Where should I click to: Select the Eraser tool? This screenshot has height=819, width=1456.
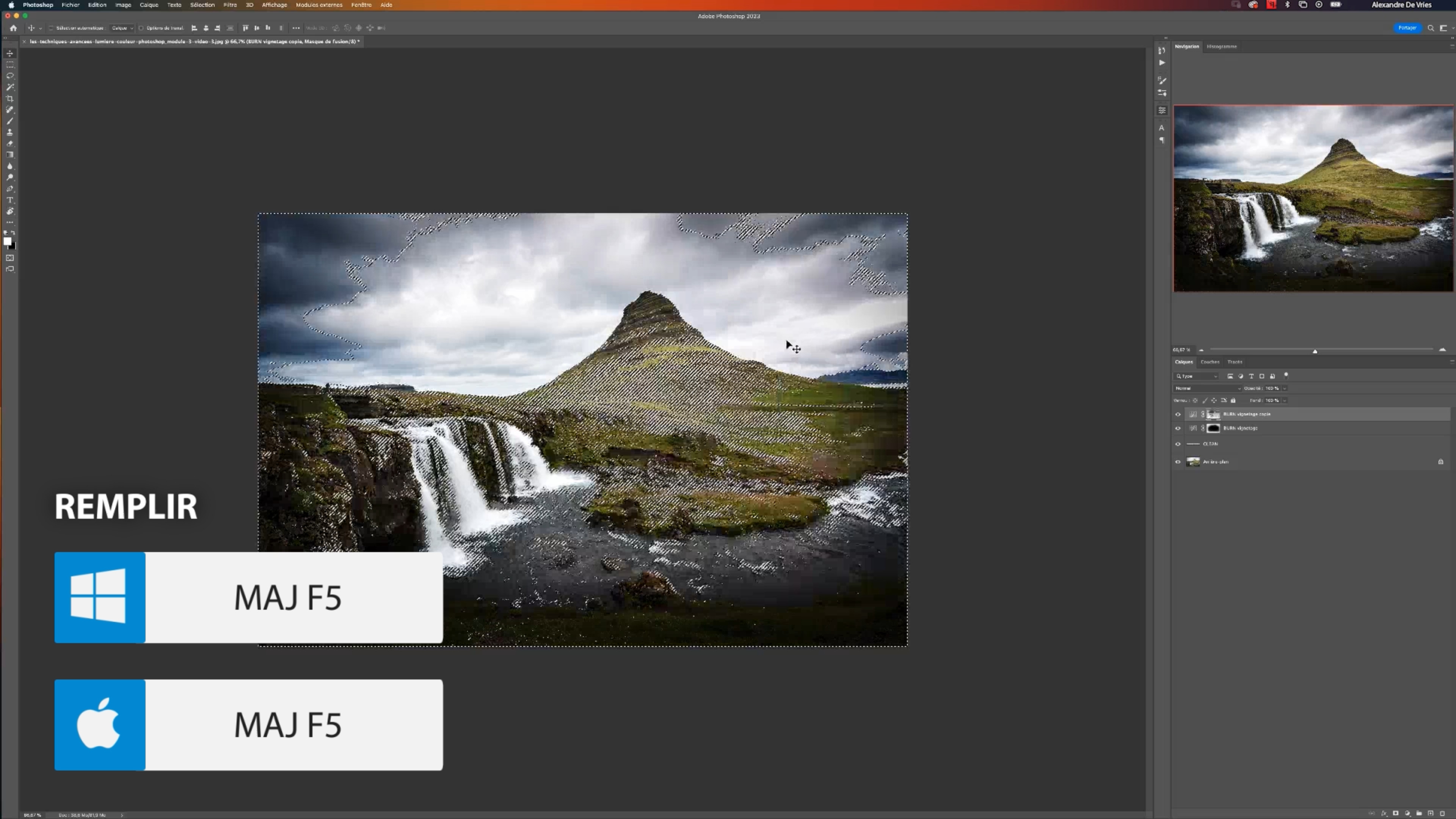tap(9, 144)
